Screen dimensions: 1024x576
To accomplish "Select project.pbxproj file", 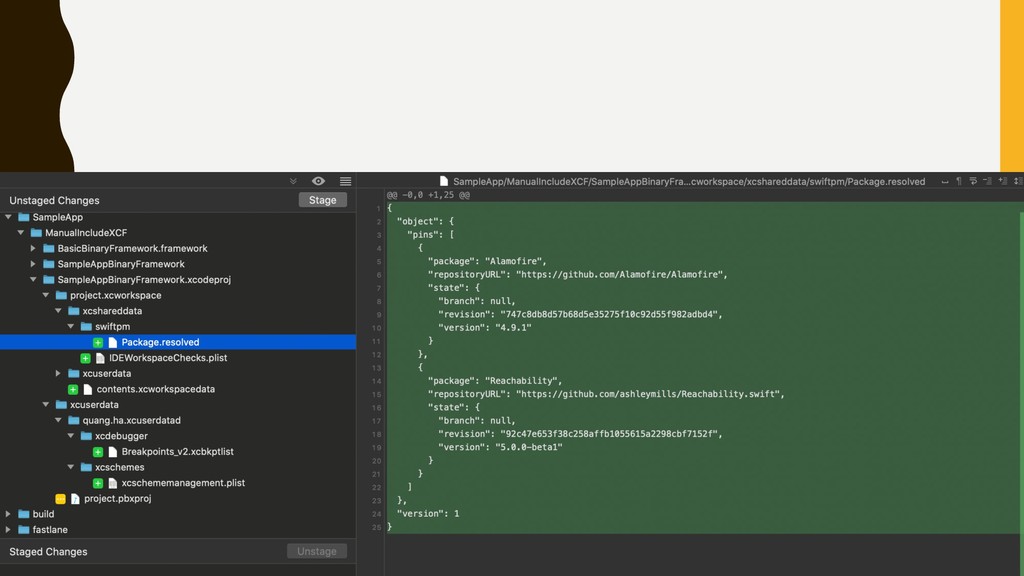I will click(x=118, y=499).
